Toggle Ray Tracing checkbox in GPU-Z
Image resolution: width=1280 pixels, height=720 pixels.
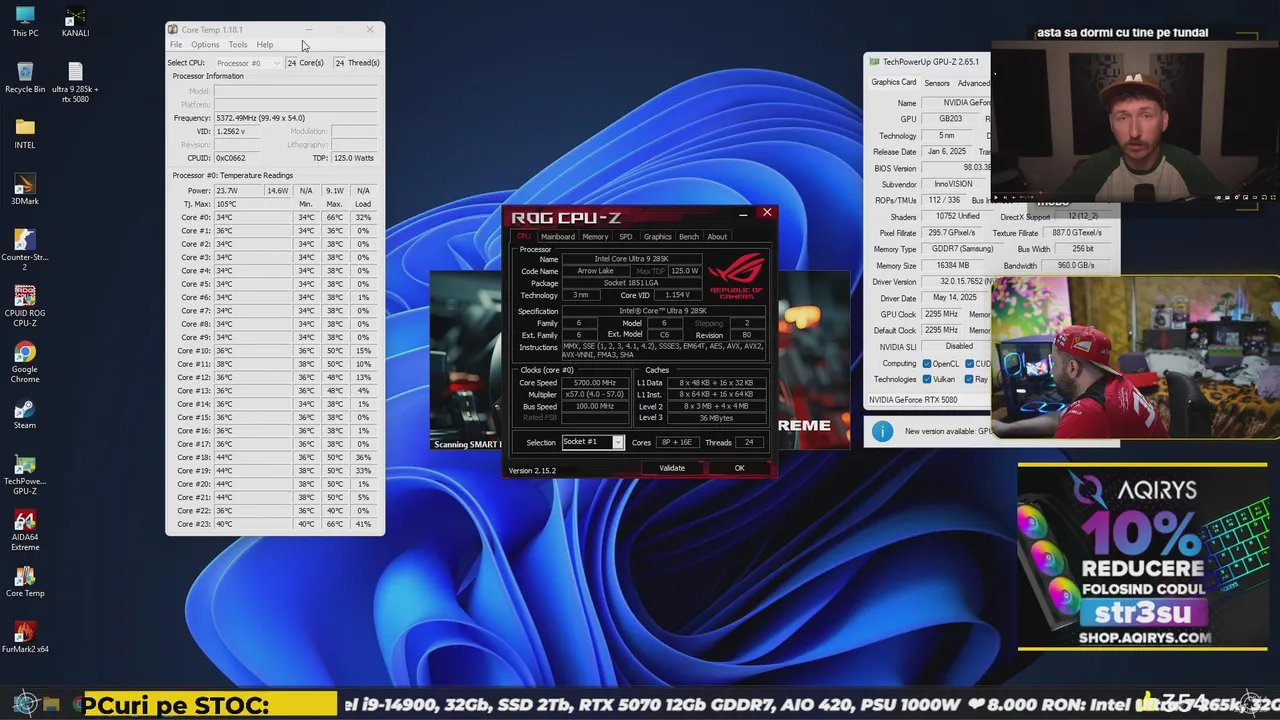point(969,380)
